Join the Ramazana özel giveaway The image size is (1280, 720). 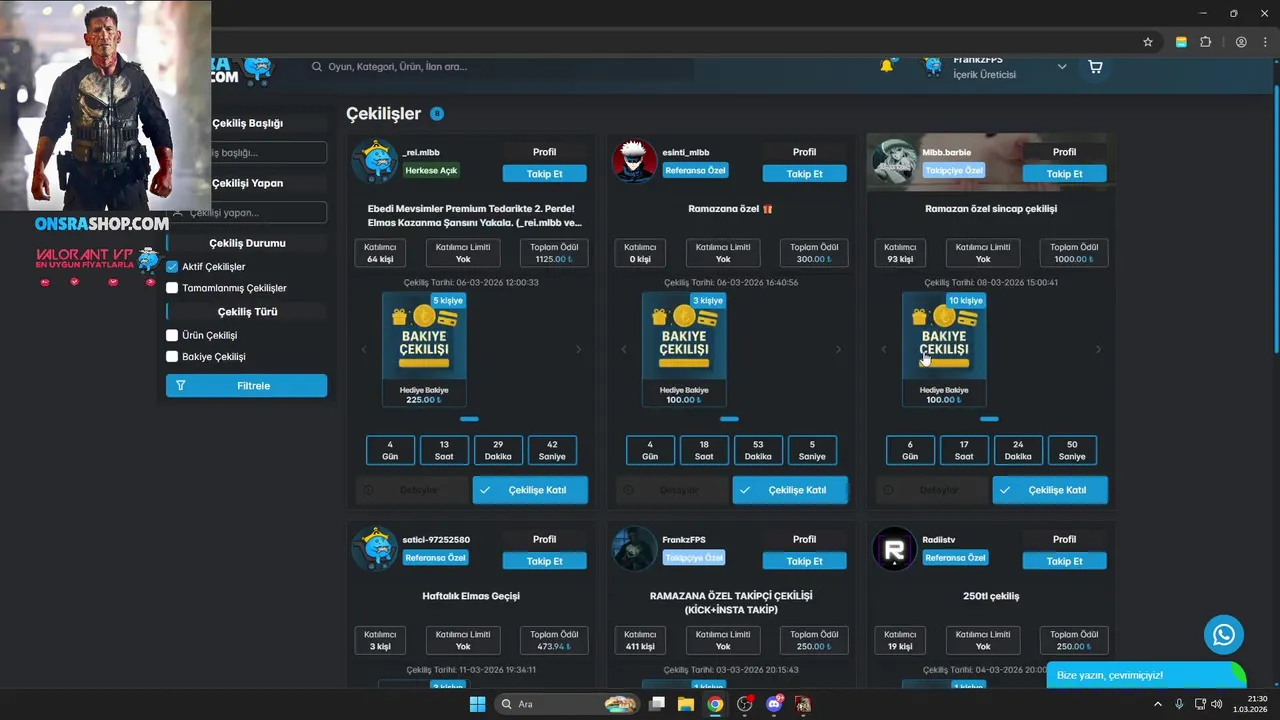(790, 490)
